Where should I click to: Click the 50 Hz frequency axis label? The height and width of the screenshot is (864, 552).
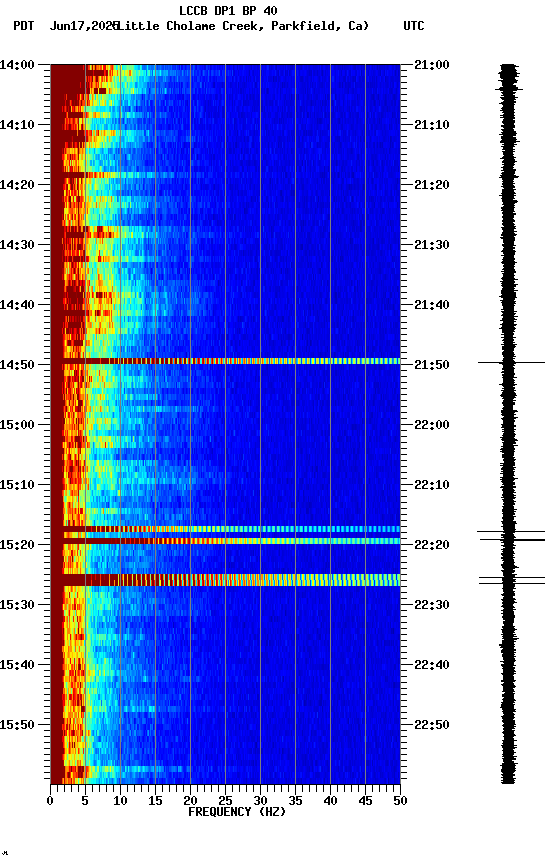(401, 801)
